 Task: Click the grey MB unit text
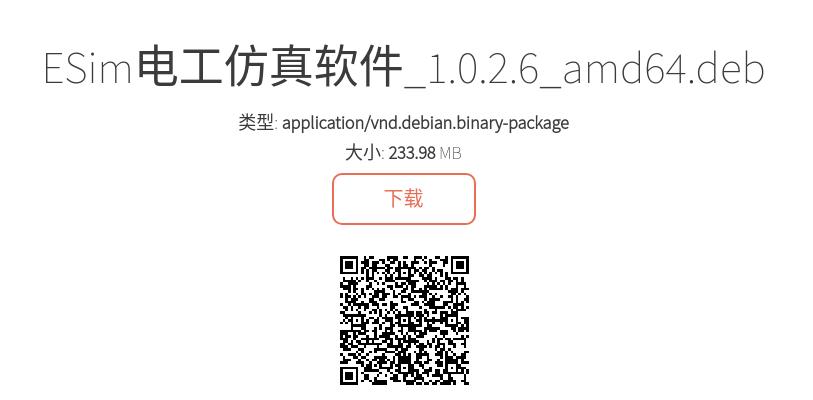tap(450, 154)
